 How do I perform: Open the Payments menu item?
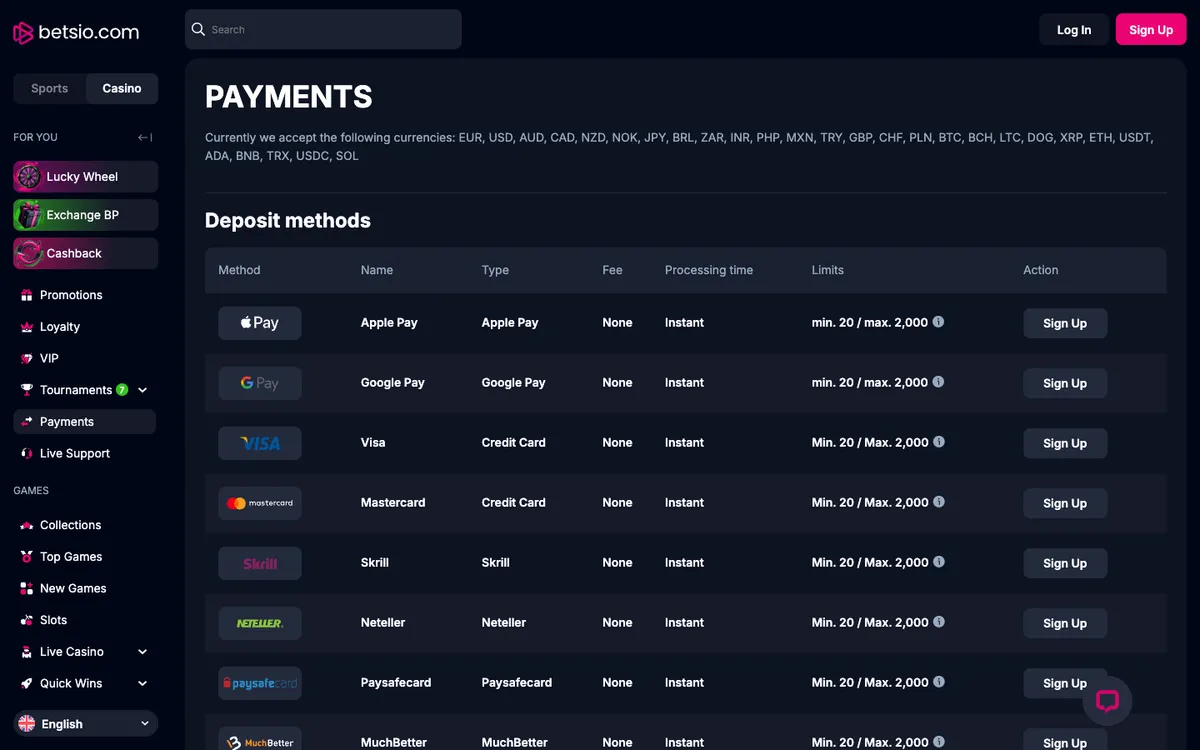point(85,422)
